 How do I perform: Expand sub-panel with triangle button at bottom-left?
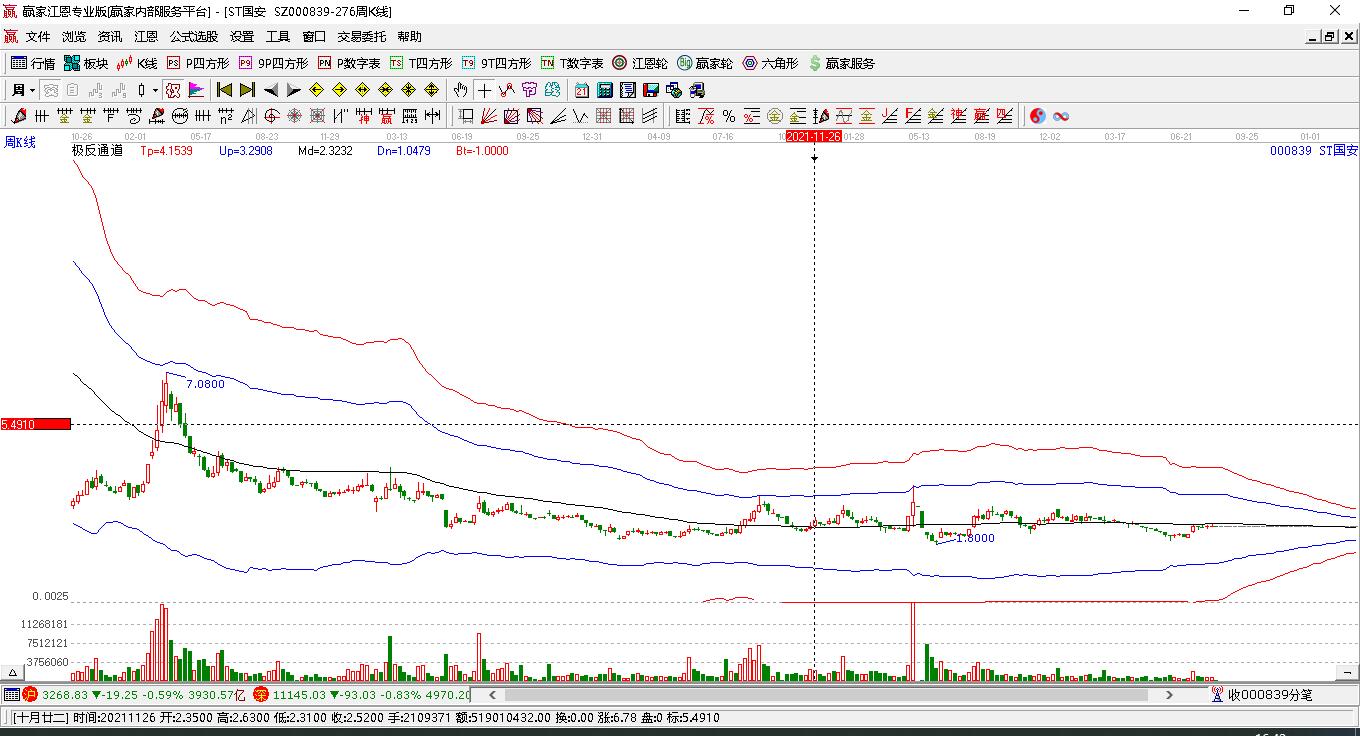click(13, 673)
